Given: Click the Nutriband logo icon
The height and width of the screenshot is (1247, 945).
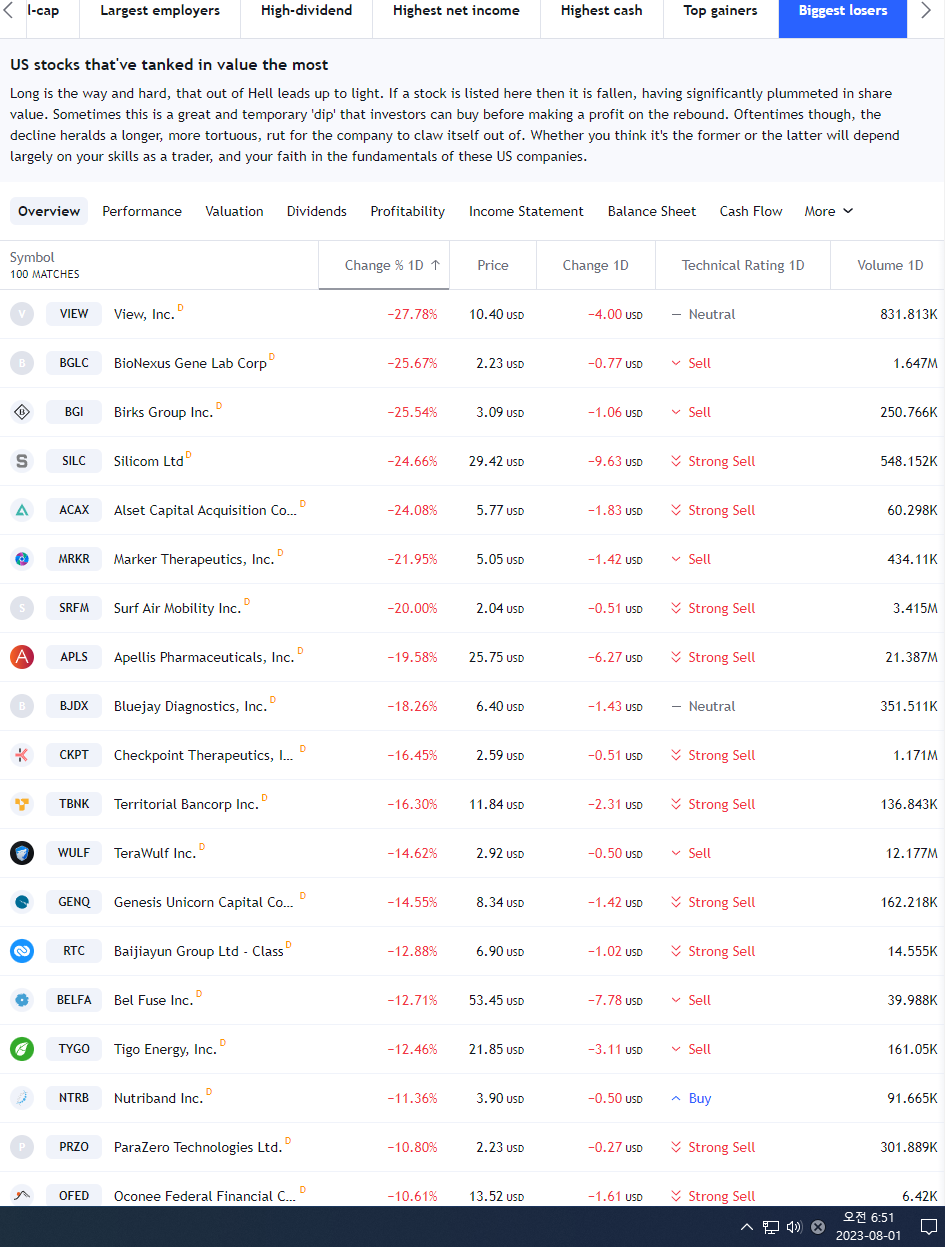Looking at the screenshot, I should coord(22,1098).
